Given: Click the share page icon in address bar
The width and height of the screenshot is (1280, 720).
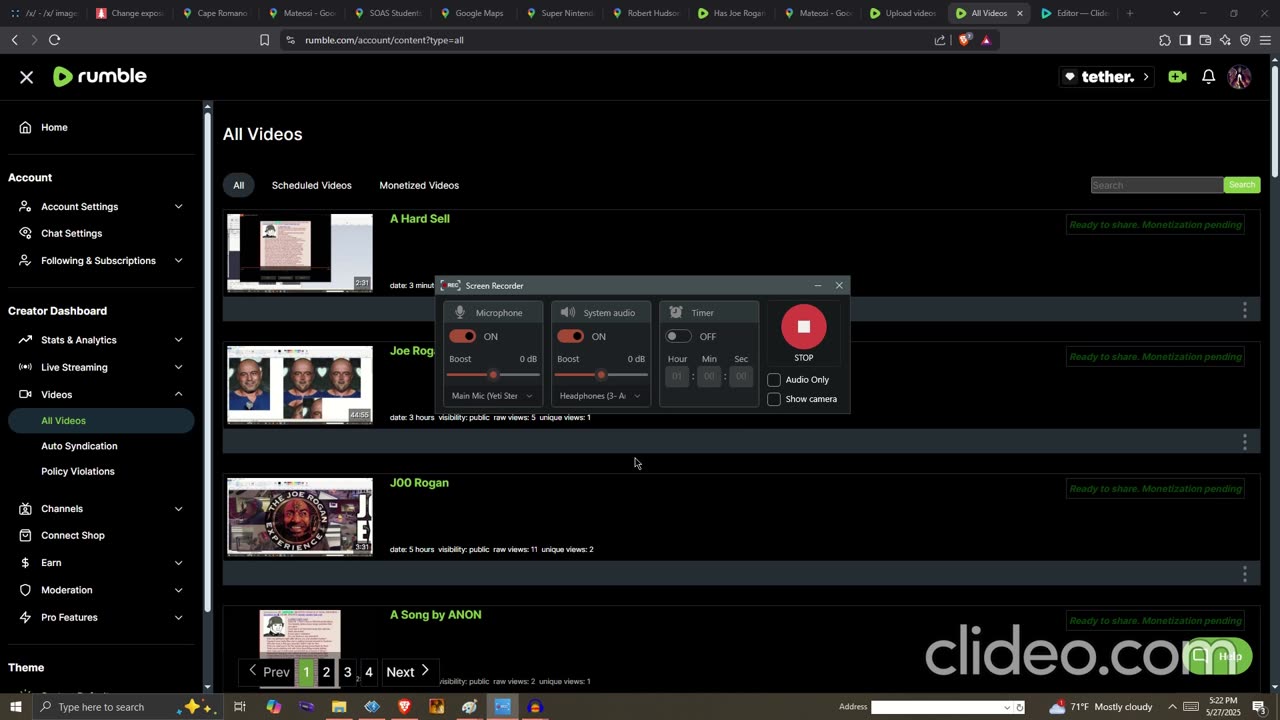Looking at the screenshot, I should (x=940, y=40).
